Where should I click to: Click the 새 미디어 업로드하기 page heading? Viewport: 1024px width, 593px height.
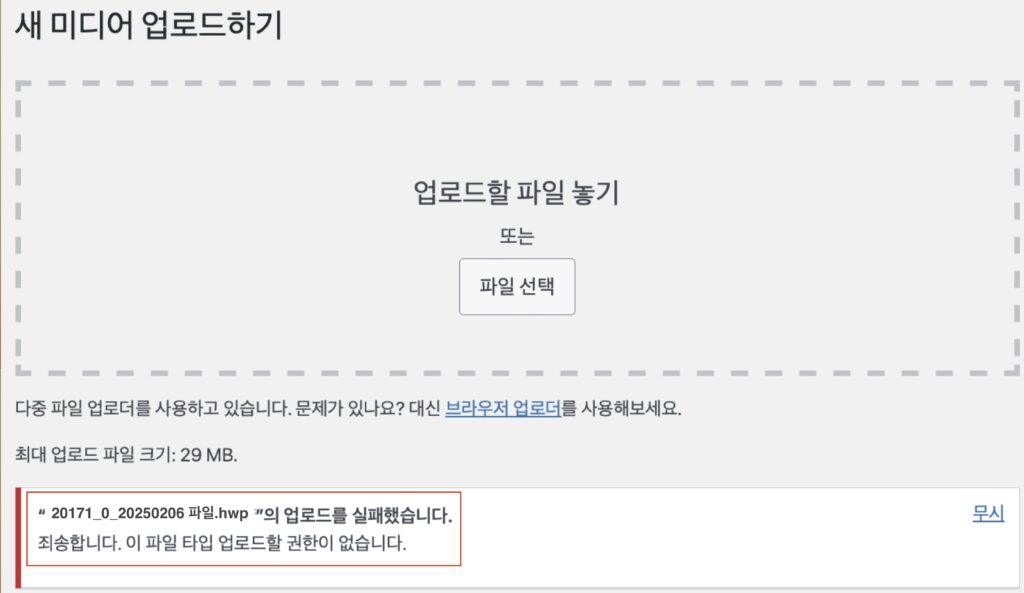[x=148, y=26]
